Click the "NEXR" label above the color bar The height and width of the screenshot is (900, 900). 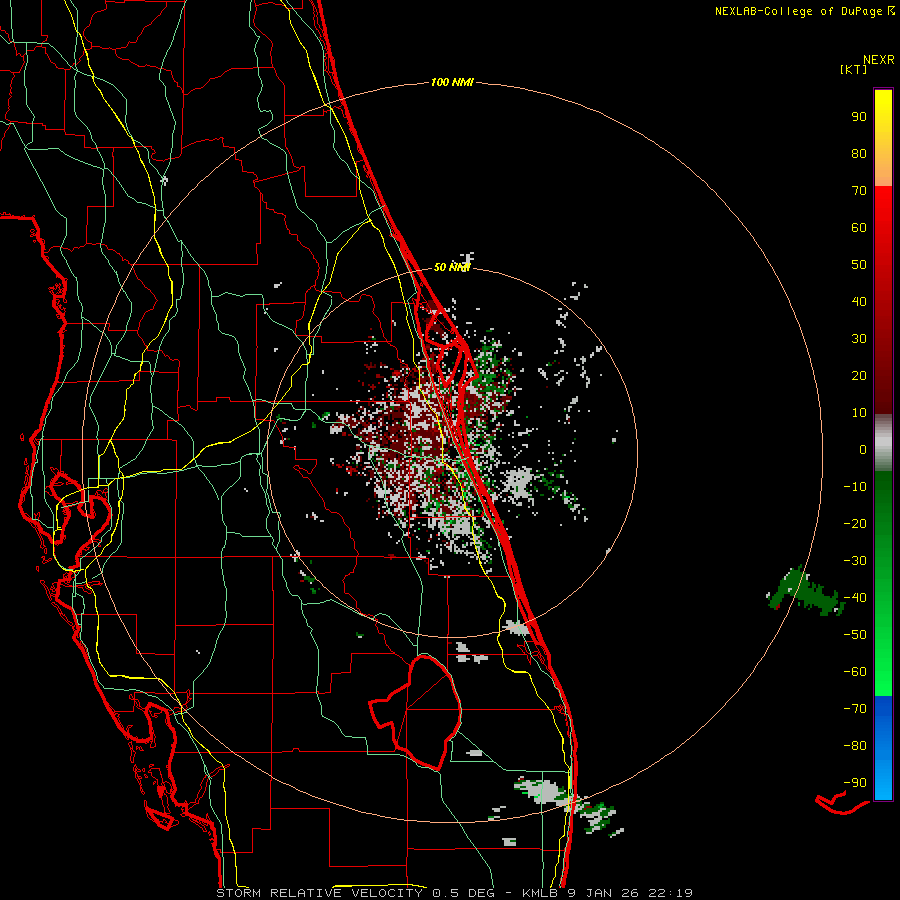[879, 60]
